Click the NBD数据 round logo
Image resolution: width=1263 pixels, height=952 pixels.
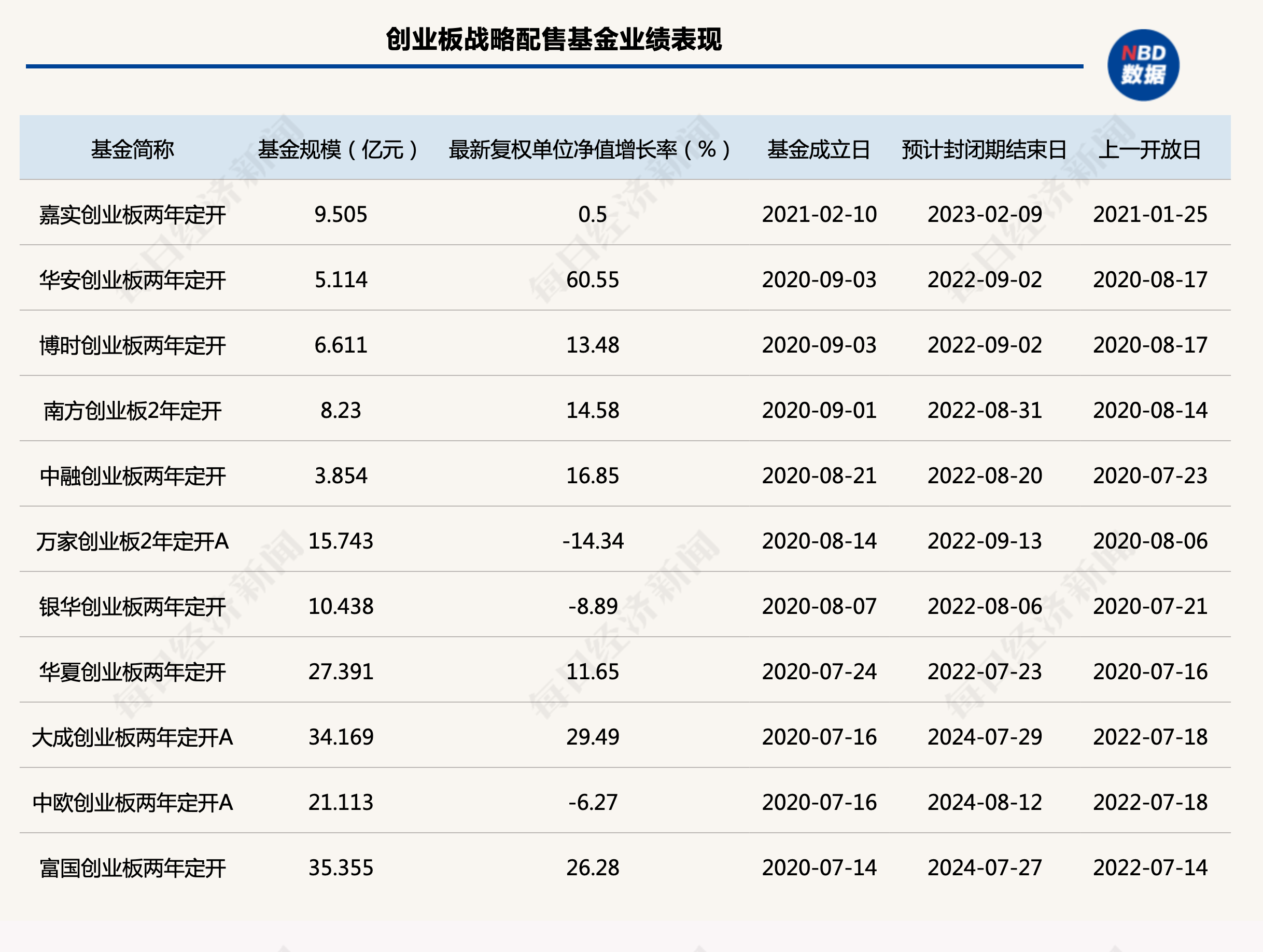click(1143, 65)
